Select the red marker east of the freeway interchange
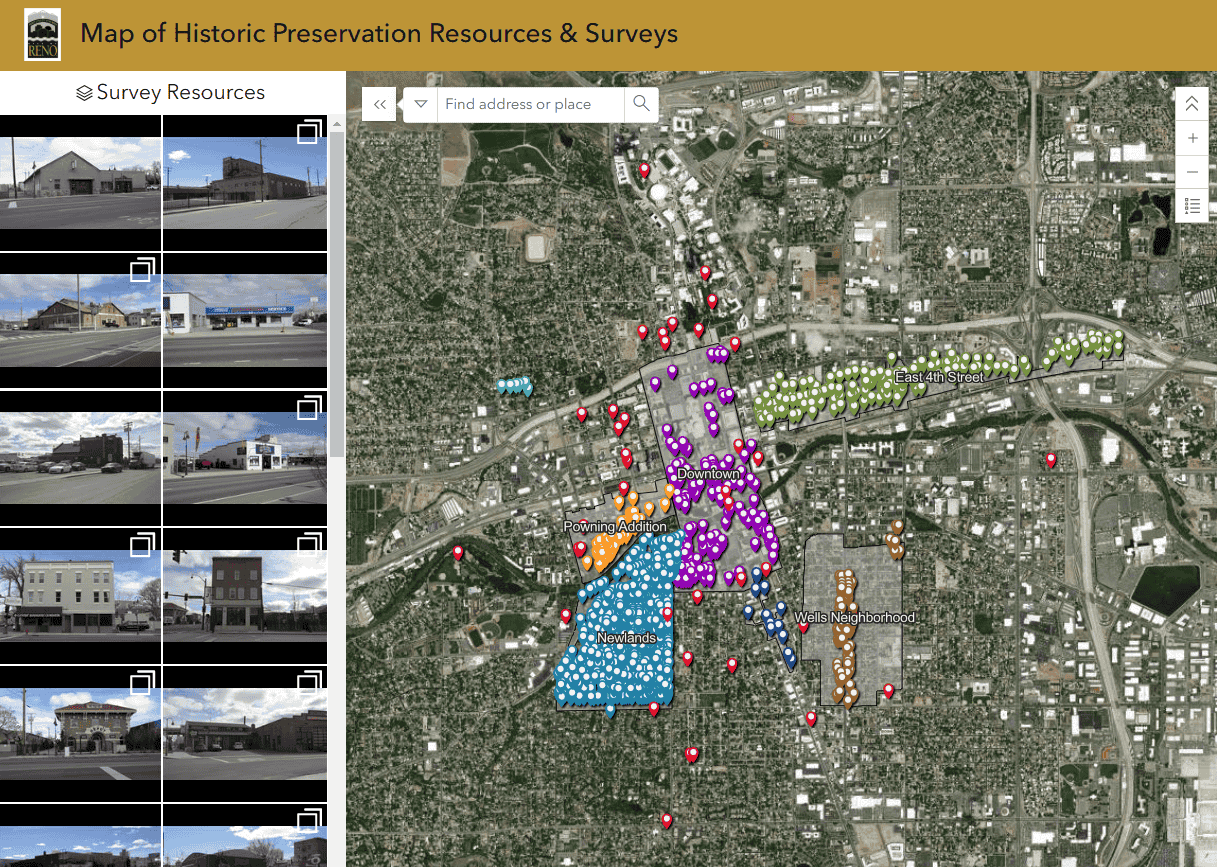 pyautogui.click(x=1051, y=460)
